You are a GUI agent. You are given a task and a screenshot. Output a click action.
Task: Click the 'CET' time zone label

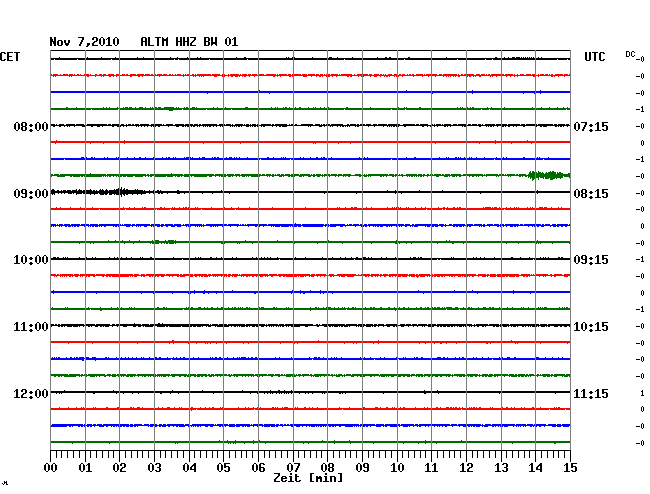pyautogui.click(x=10, y=57)
